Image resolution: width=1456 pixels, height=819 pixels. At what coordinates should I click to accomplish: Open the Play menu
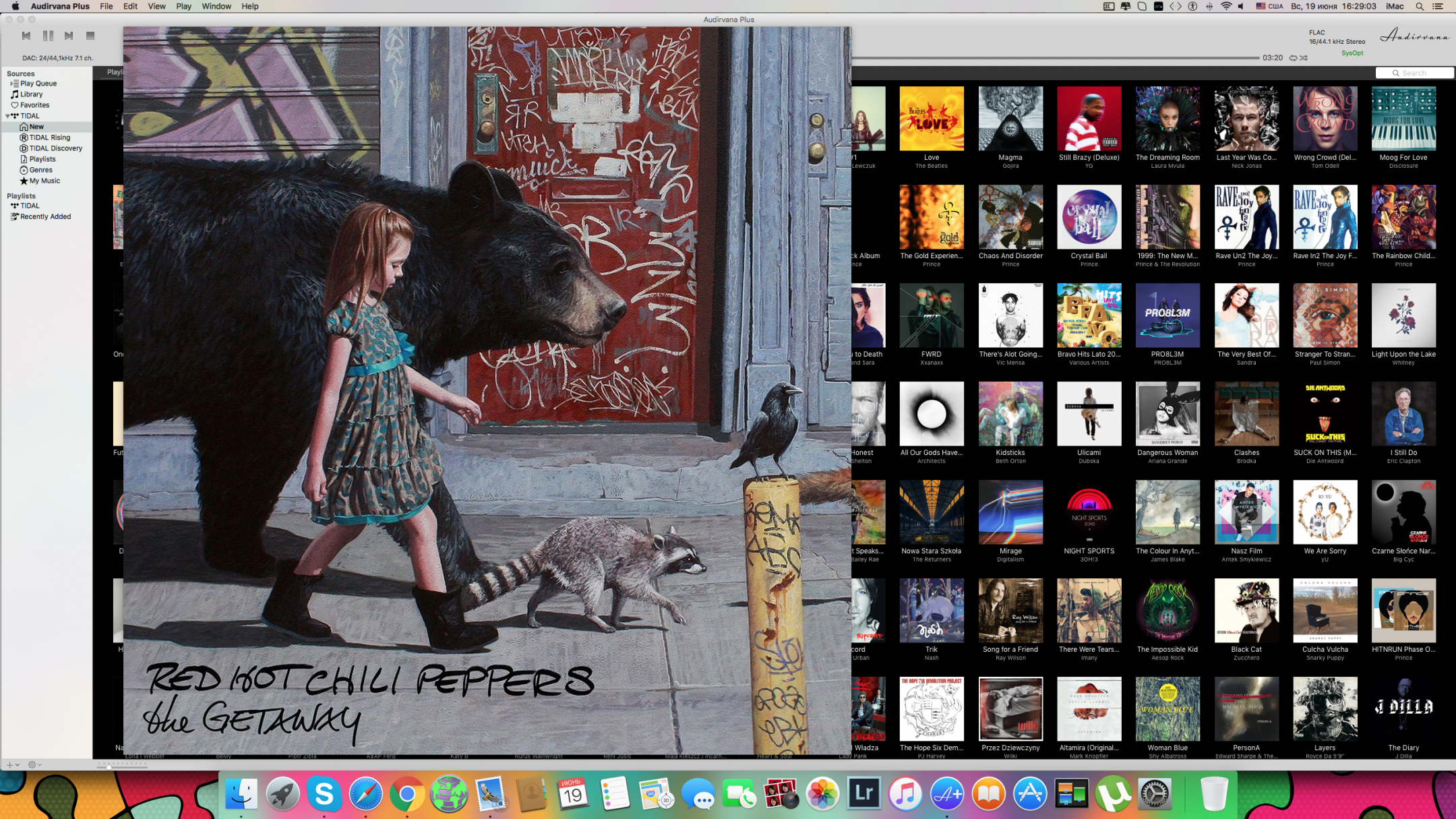[x=183, y=6]
